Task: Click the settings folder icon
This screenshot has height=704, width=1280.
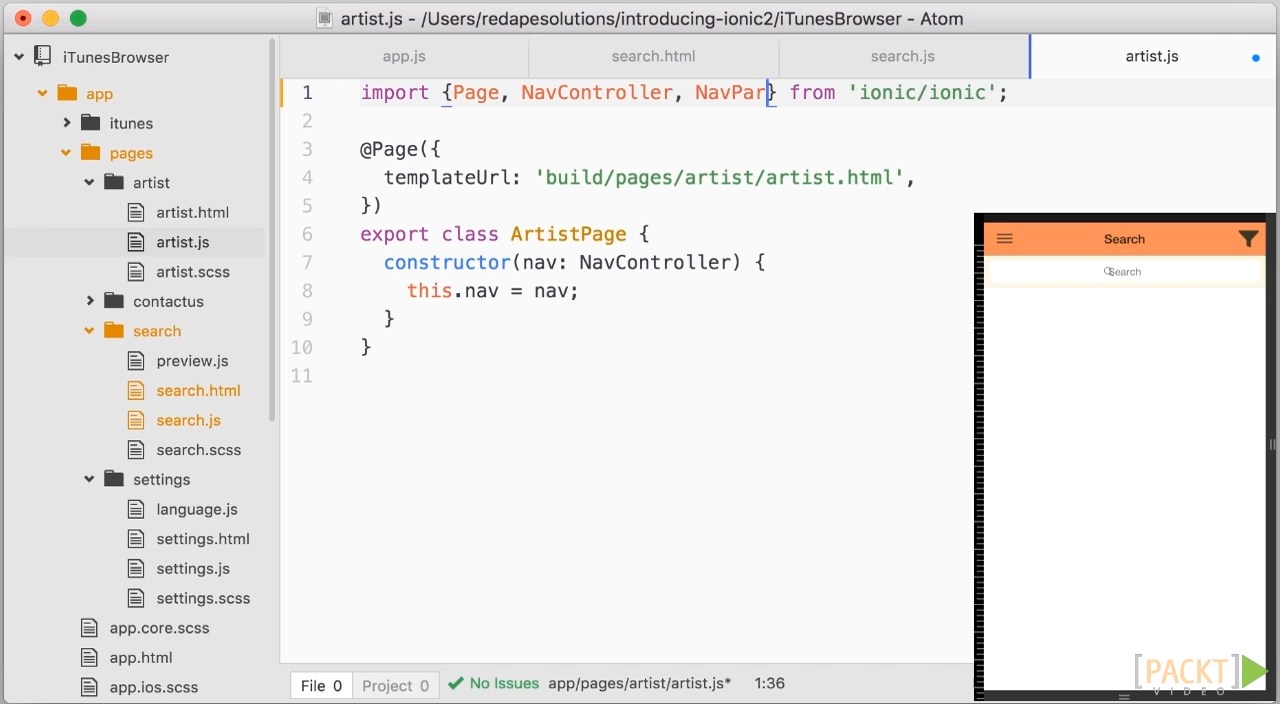Action: 115,479
